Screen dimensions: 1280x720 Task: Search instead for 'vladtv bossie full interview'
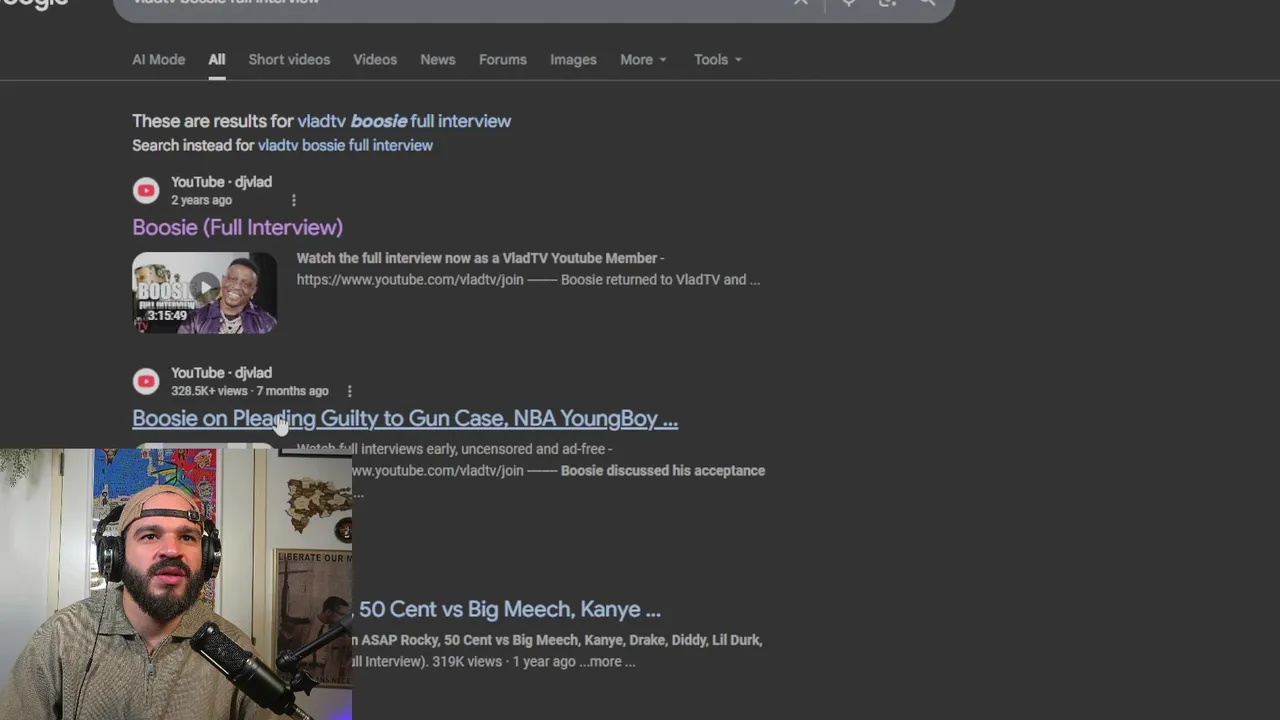345,145
